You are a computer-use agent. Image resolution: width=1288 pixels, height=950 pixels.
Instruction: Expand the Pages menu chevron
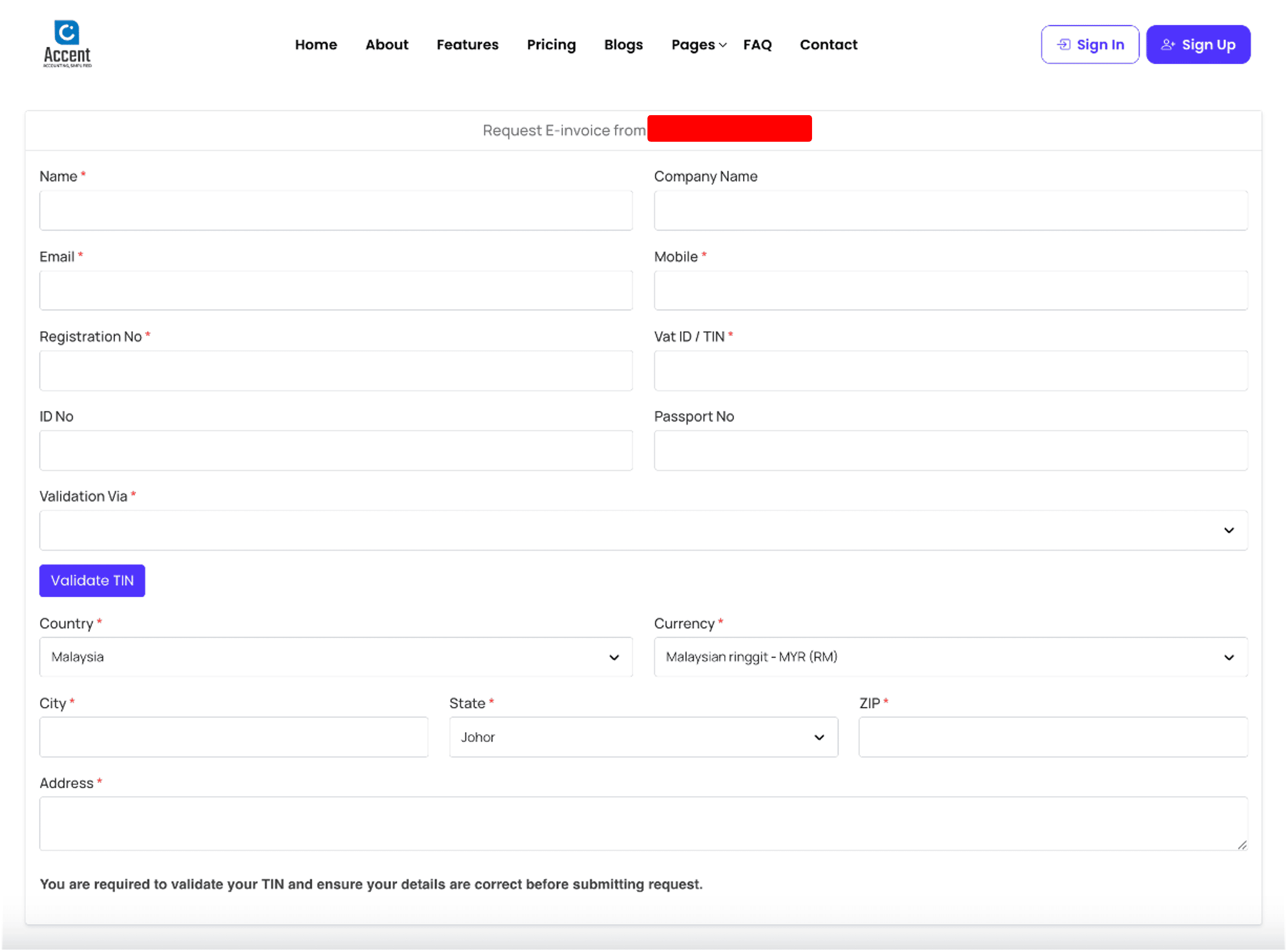click(x=723, y=45)
